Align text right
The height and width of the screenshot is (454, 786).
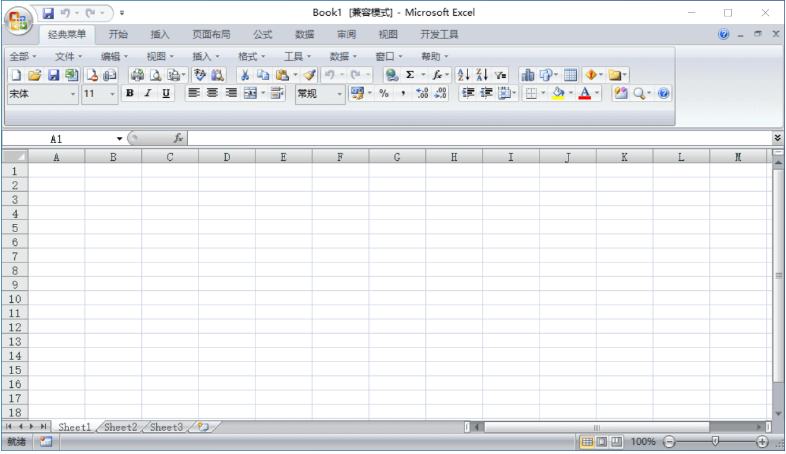pyautogui.click(x=231, y=93)
